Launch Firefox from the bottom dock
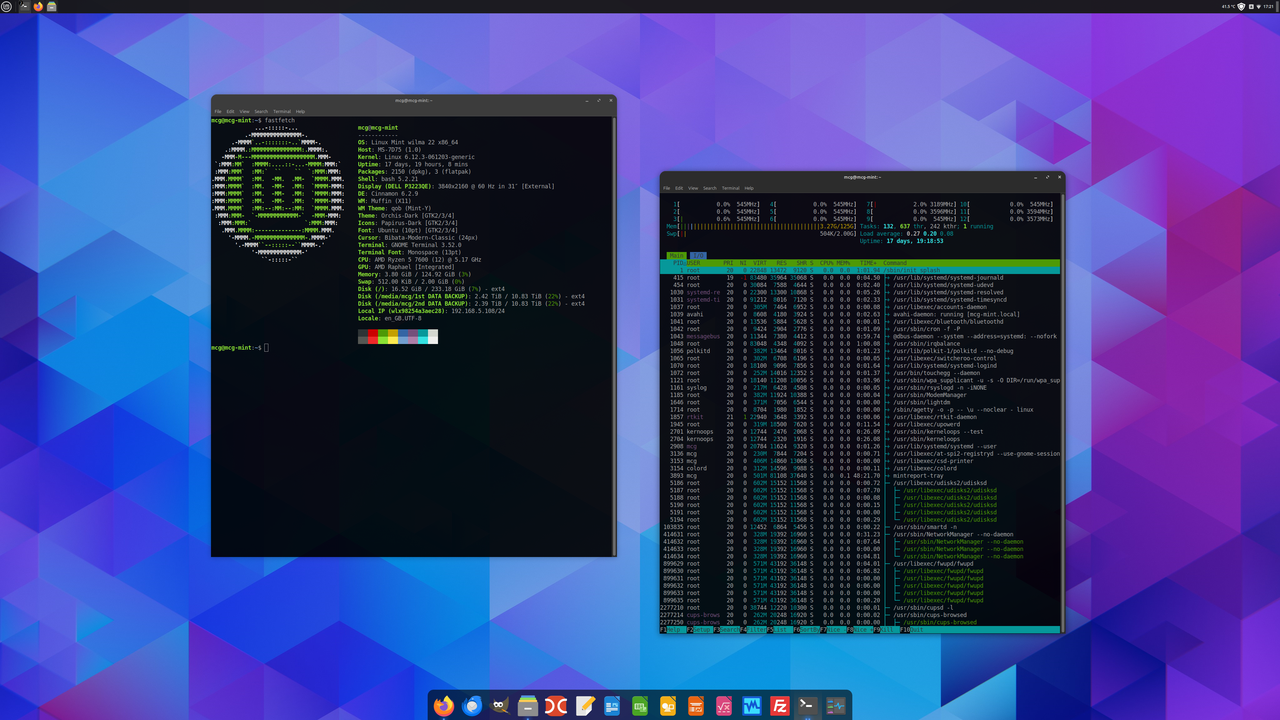This screenshot has height=720, width=1280. 445,706
